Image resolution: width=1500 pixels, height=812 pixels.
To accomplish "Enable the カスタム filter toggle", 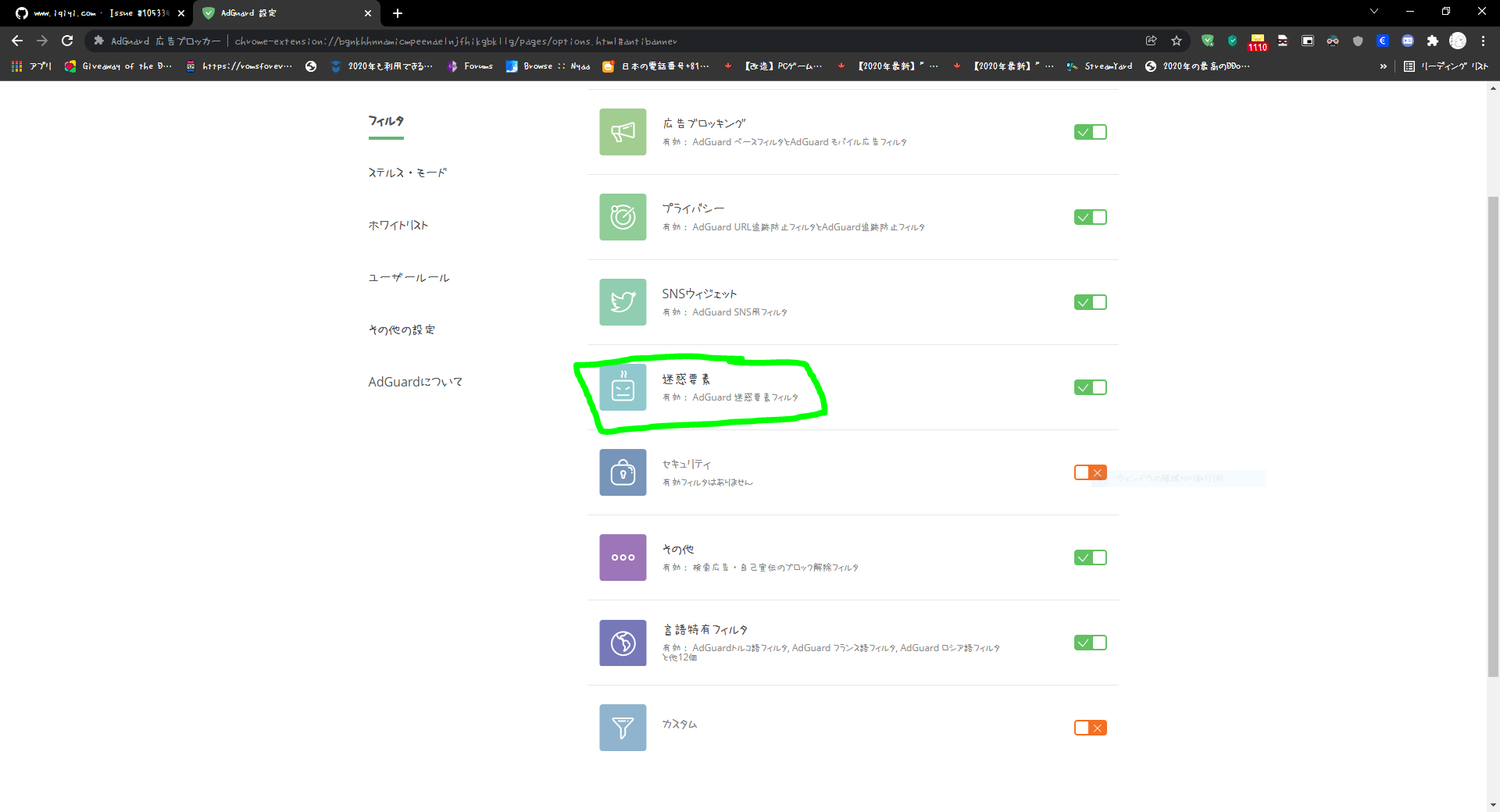I will 1091,728.
